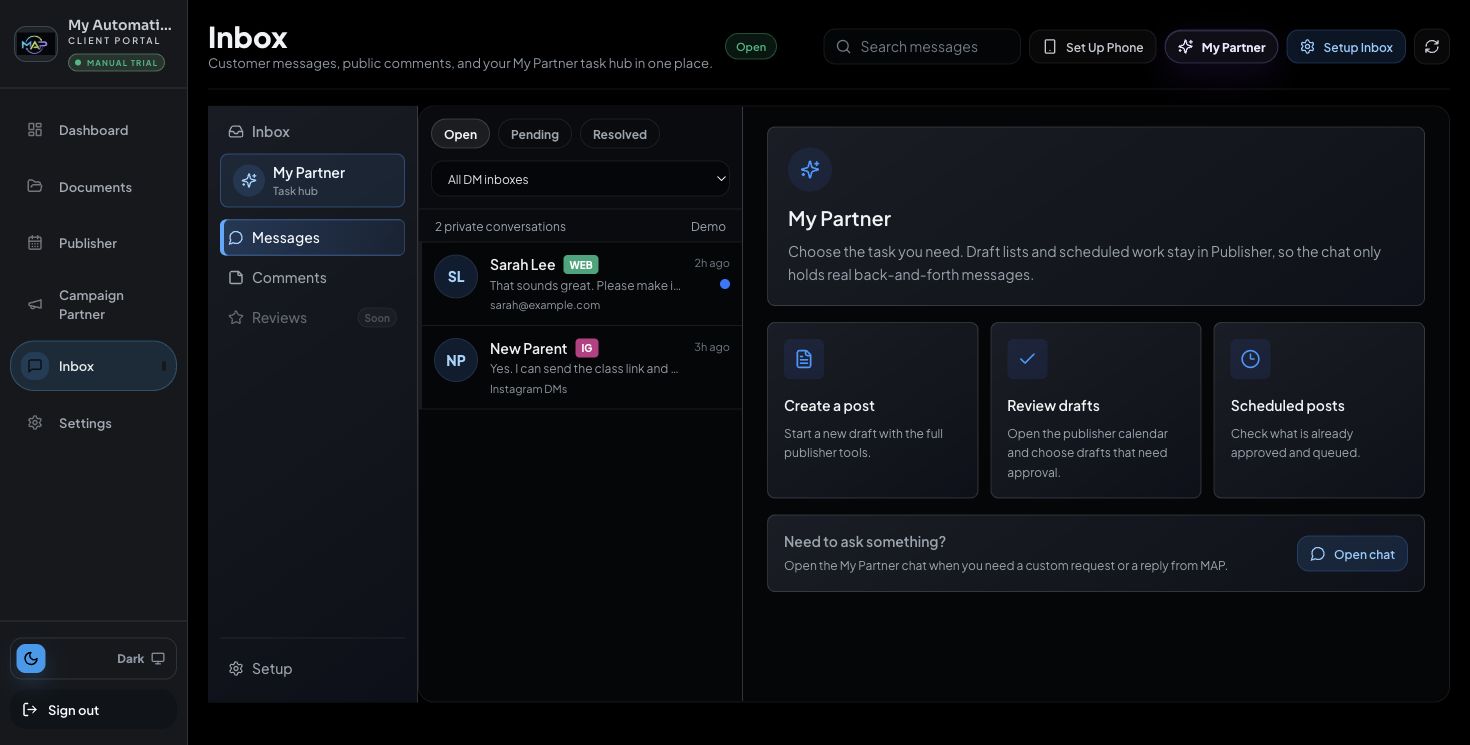This screenshot has width=1470, height=745.
Task: Go to Publisher in the sidebar
Action: pyautogui.click(x=93, y=243)
